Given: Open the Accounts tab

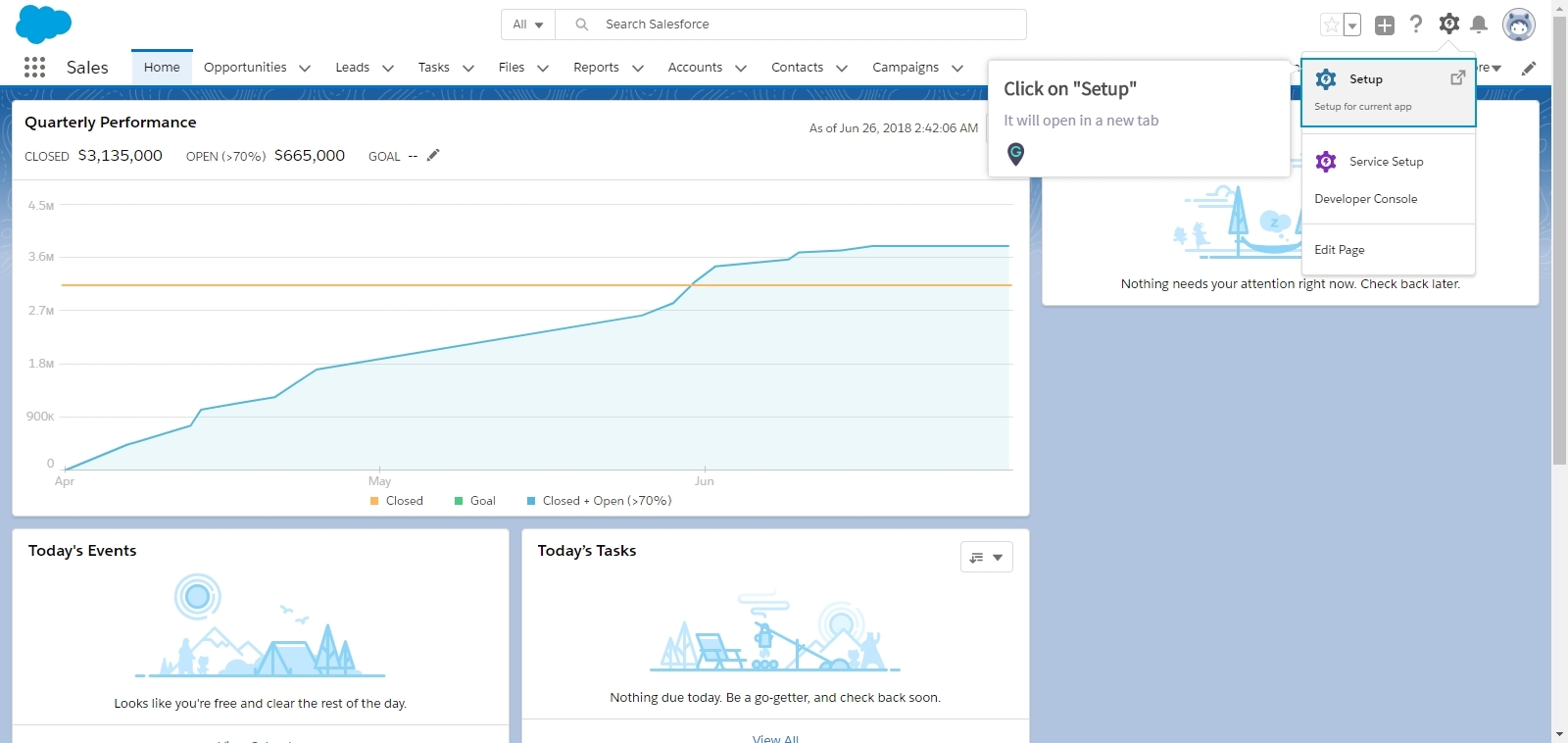Looking at the screenshot, I should click(695, 68).
